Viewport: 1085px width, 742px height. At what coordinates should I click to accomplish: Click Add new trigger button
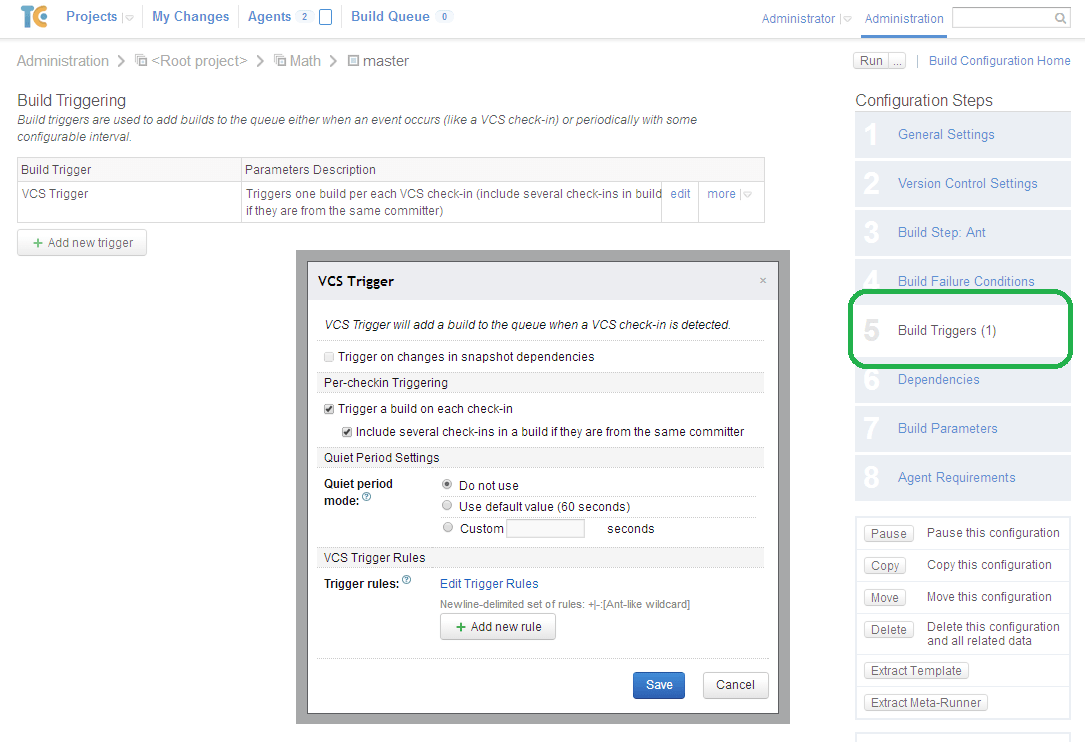82,243
